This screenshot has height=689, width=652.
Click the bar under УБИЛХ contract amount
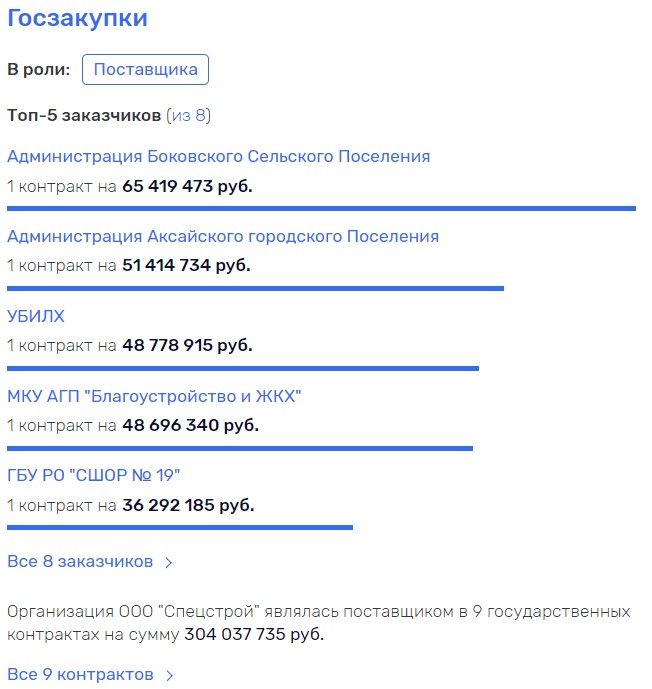coord(243,368)
